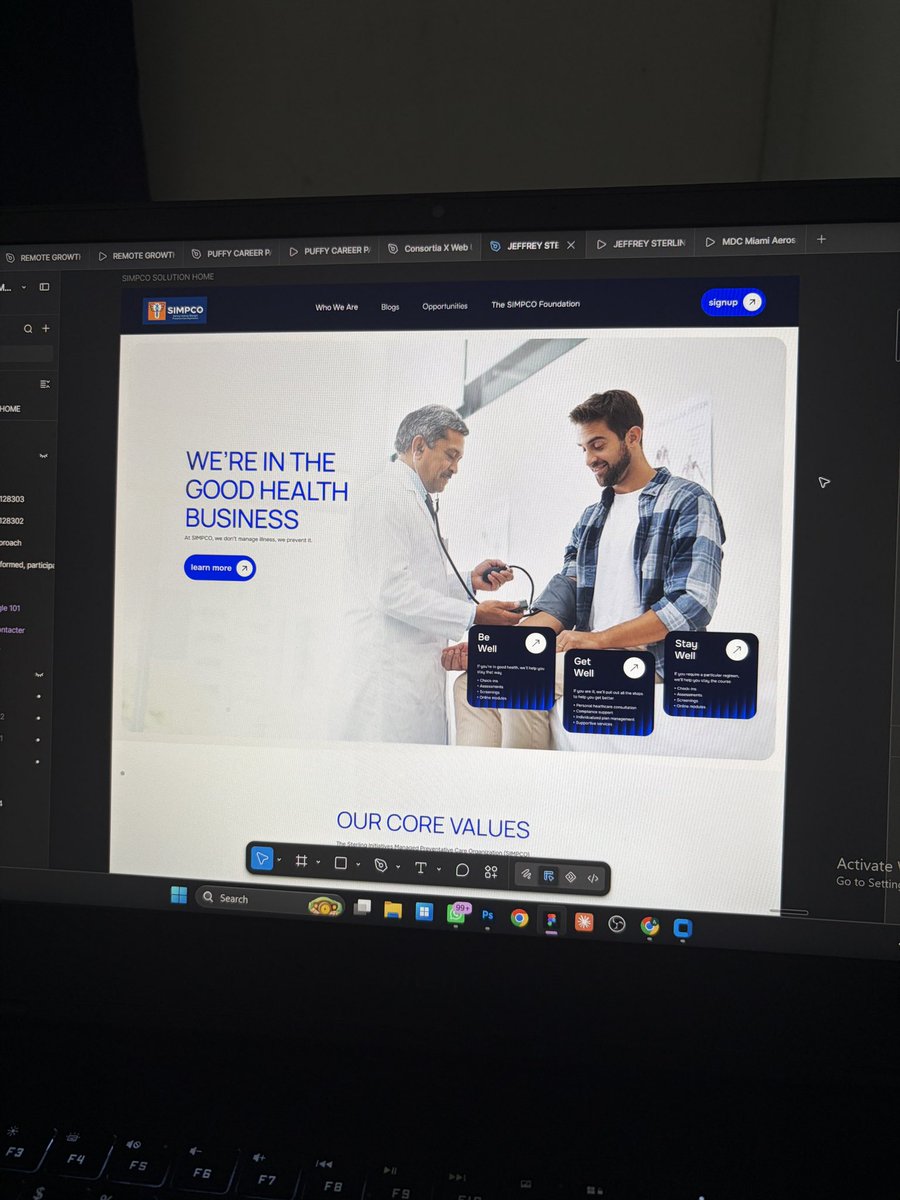Toggle hidden-eye icon below the contacter layer
The image size is (900, 1200).
pos(41,675)
